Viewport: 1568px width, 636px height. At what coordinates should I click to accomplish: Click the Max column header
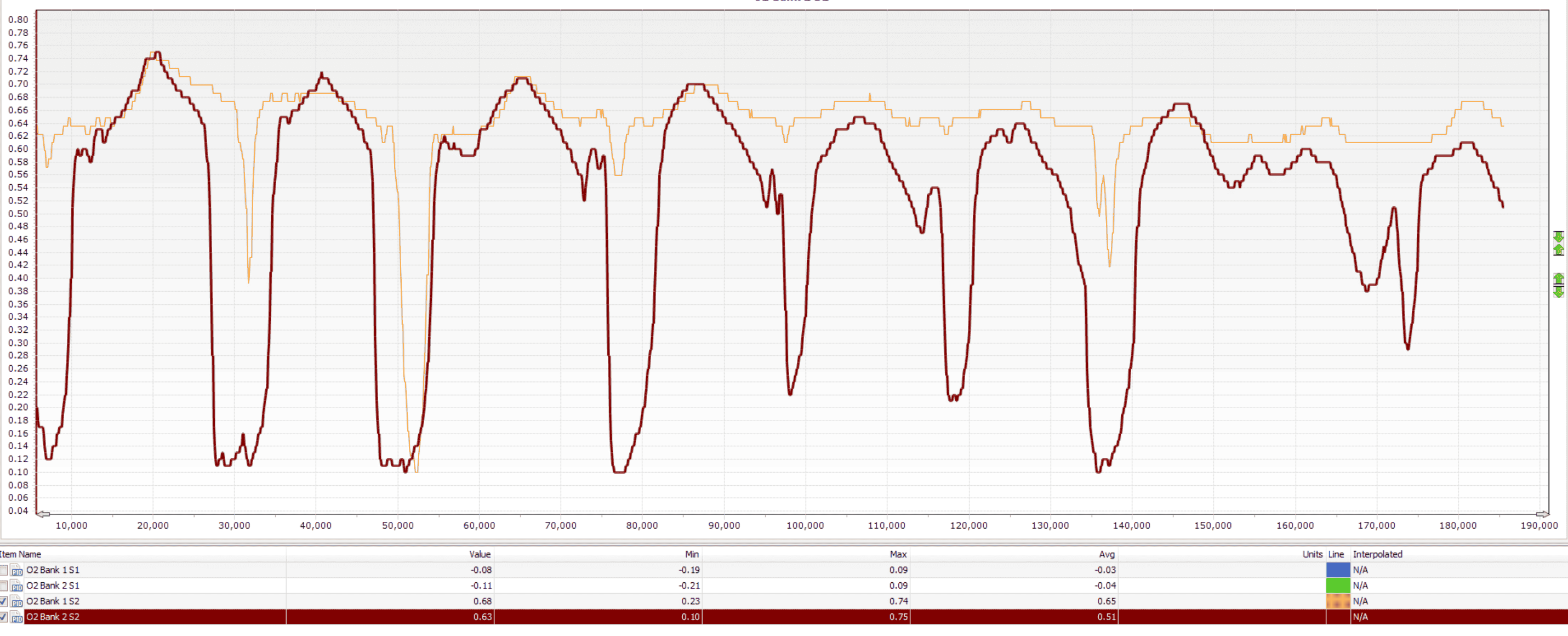806,554
